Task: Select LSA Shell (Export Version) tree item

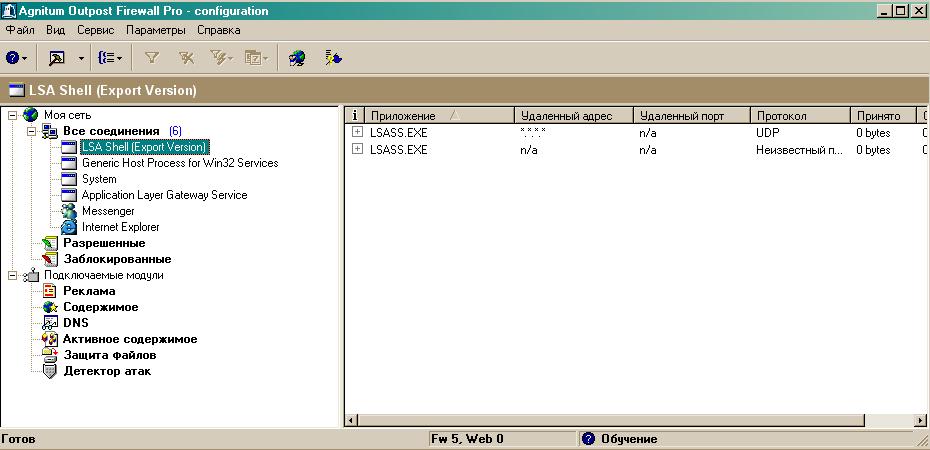Action: 144,146
